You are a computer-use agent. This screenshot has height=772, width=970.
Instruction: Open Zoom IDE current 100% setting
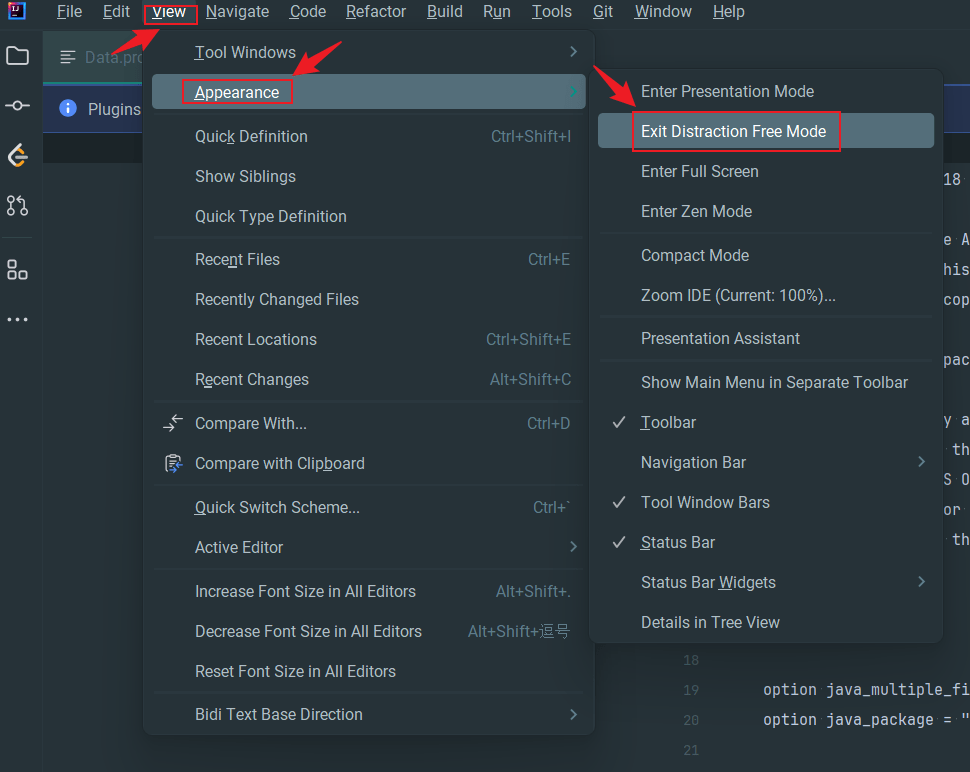click(x=737, y=295)
